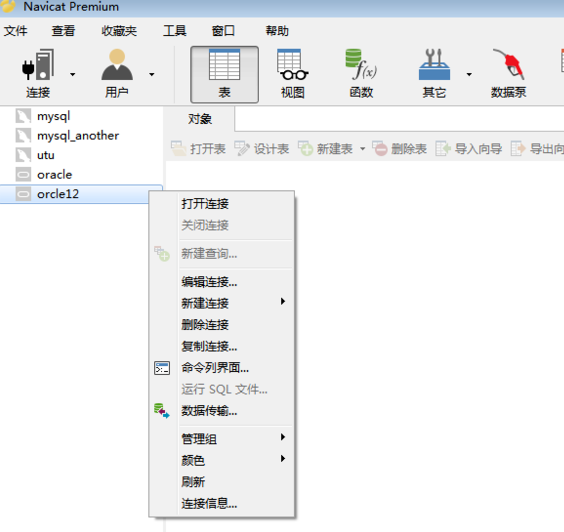Open the 数据泵 (Data Pump) tool
Viewport: 564px width, 532px height.
click(x=509, y=74)
